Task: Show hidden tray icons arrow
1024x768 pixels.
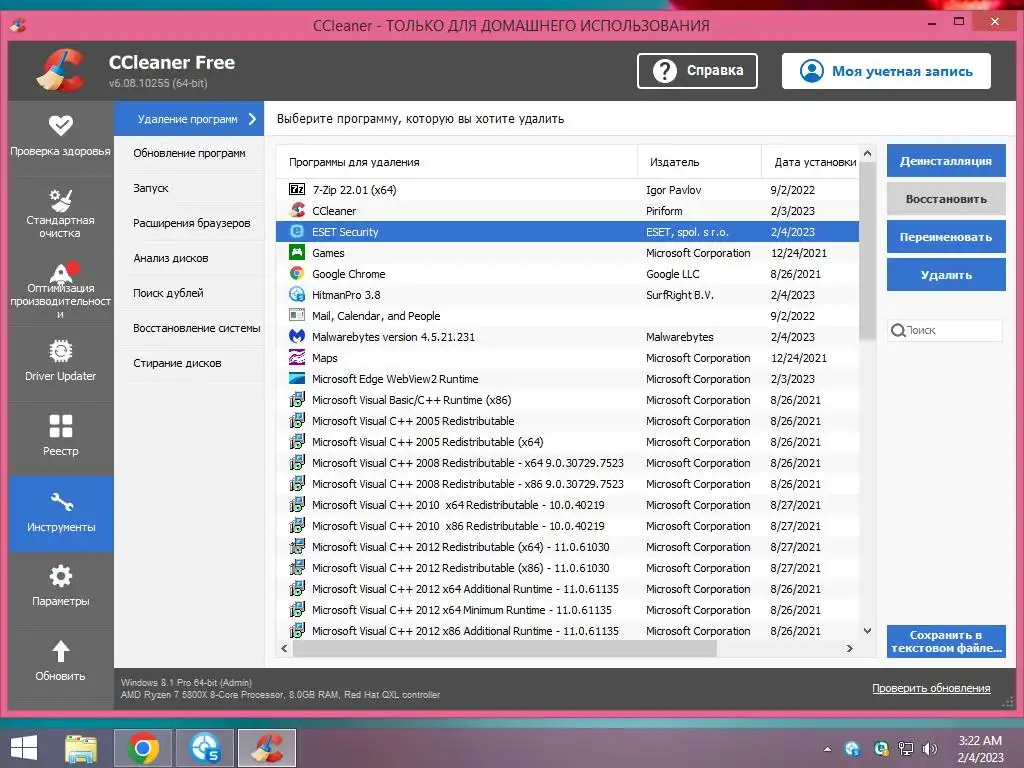Action: [x=827, y=749]
